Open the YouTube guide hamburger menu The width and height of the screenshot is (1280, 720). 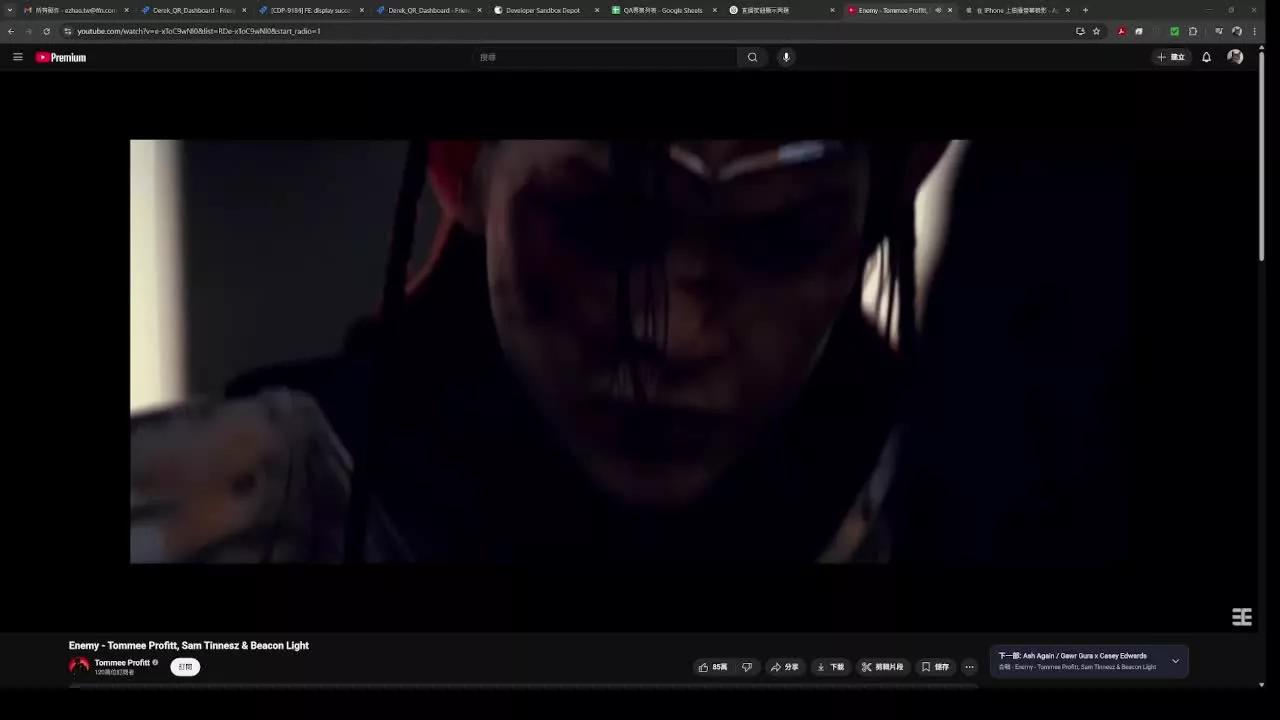(x=17, y=57)
